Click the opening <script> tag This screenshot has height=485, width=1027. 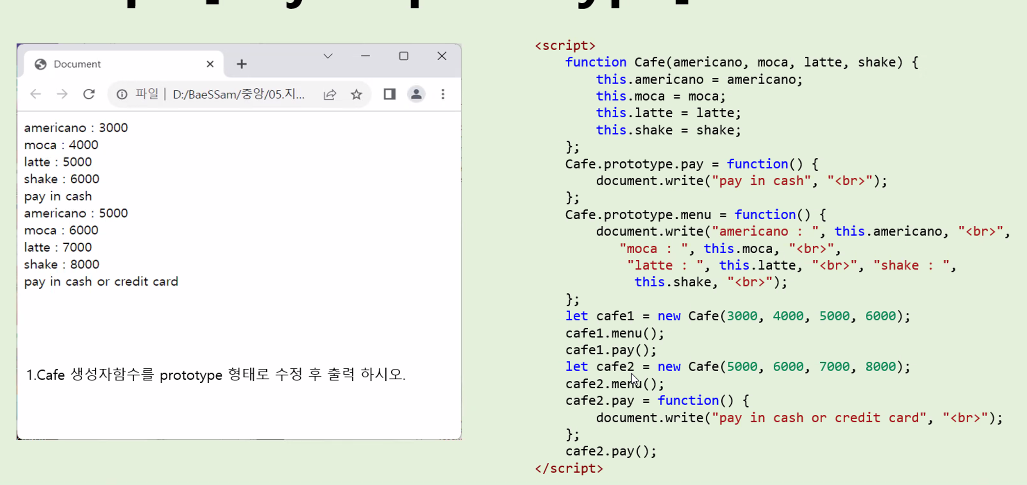point(565,46)
